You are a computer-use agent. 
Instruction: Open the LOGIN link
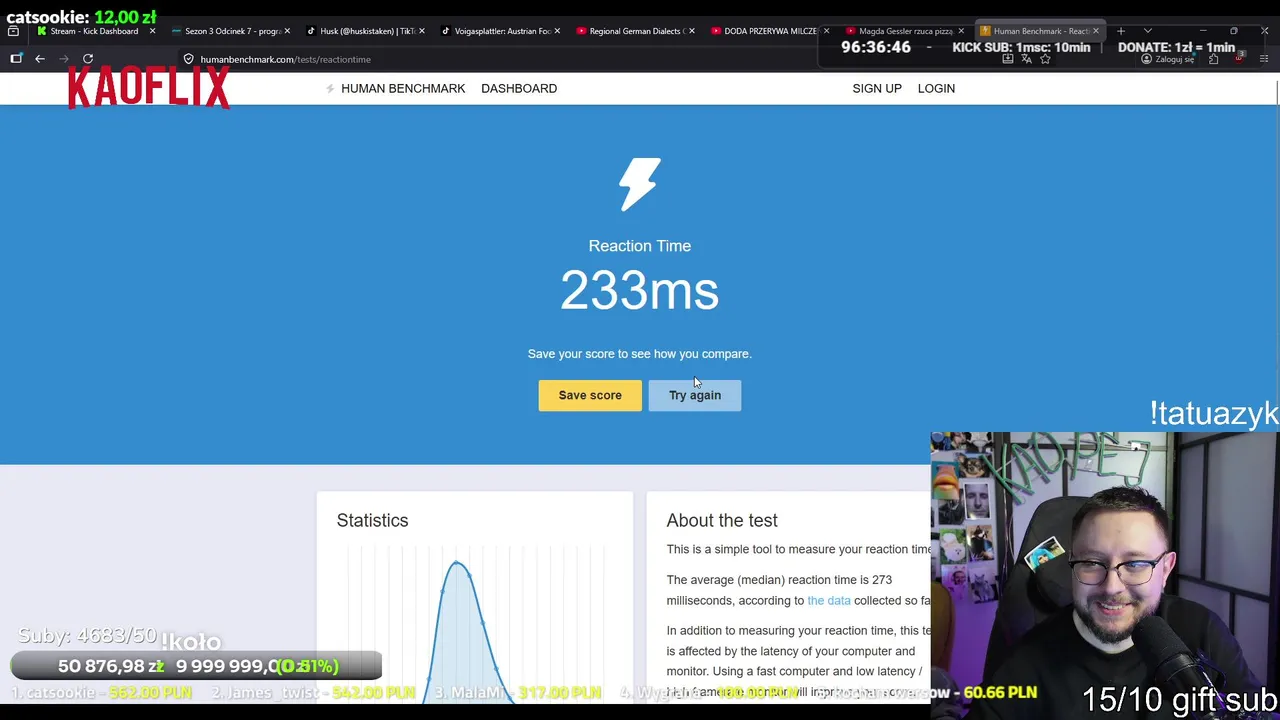click(x=936, y=88)
